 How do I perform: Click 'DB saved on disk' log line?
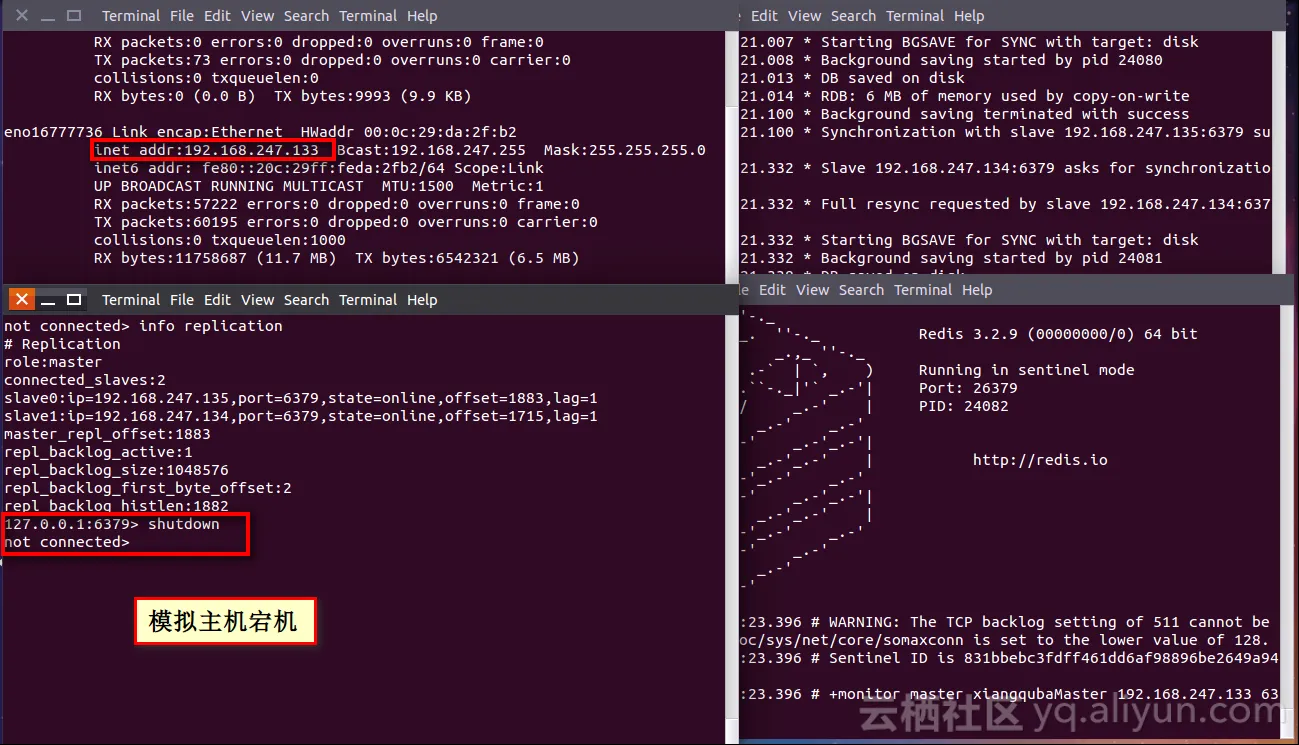tap(853, 78)
